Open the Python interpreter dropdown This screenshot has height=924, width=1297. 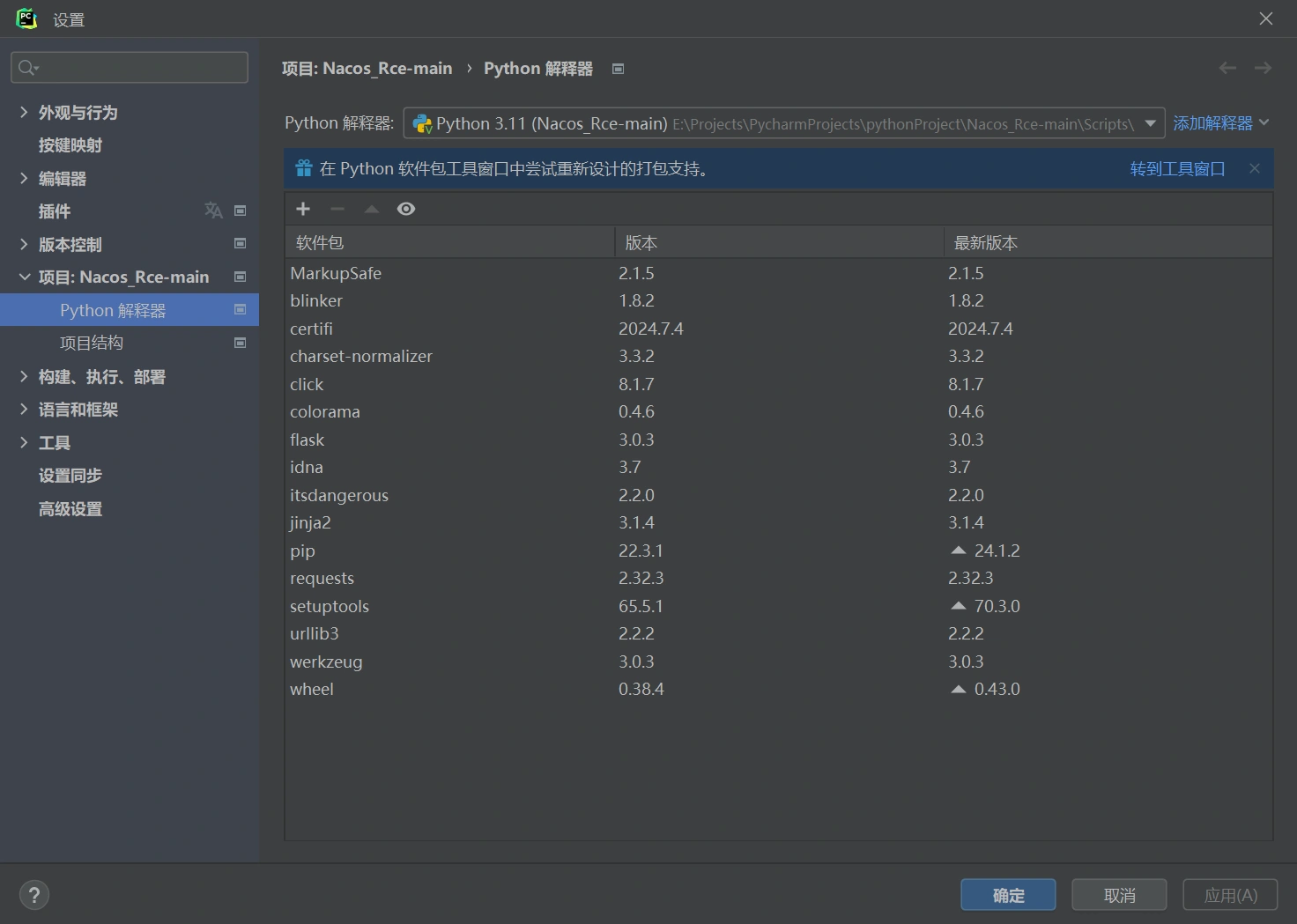click(x=1150, y=123)
